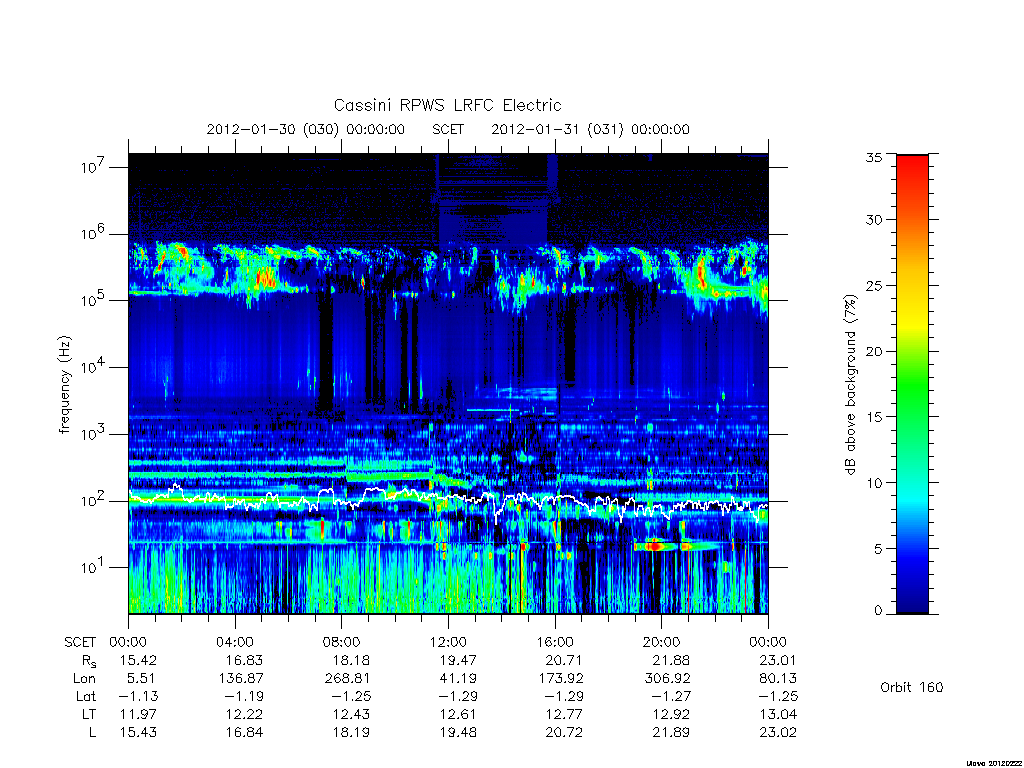Select Lon value 306.92

[x=667, y=679]
